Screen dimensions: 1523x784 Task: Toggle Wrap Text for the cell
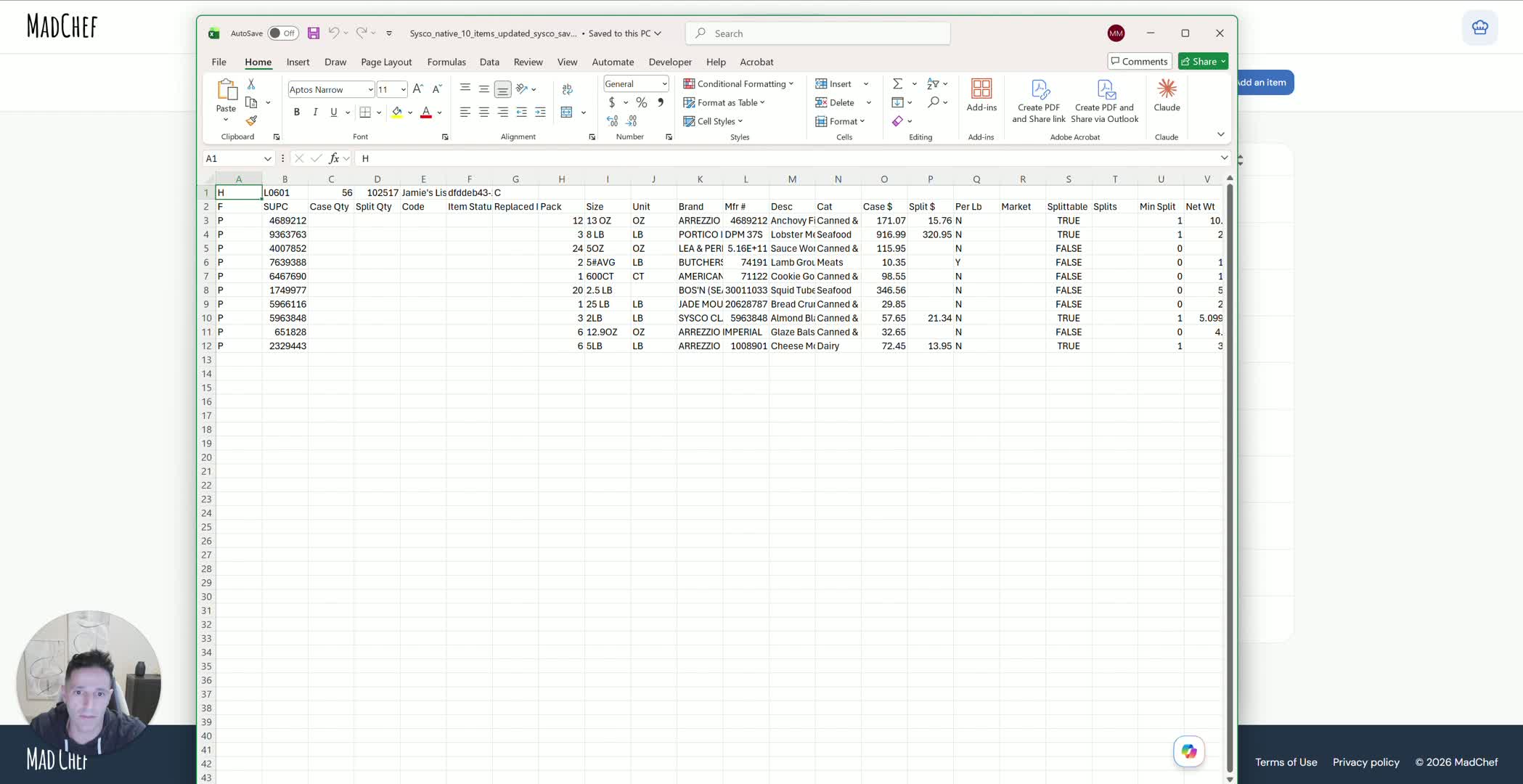[567, 89]
